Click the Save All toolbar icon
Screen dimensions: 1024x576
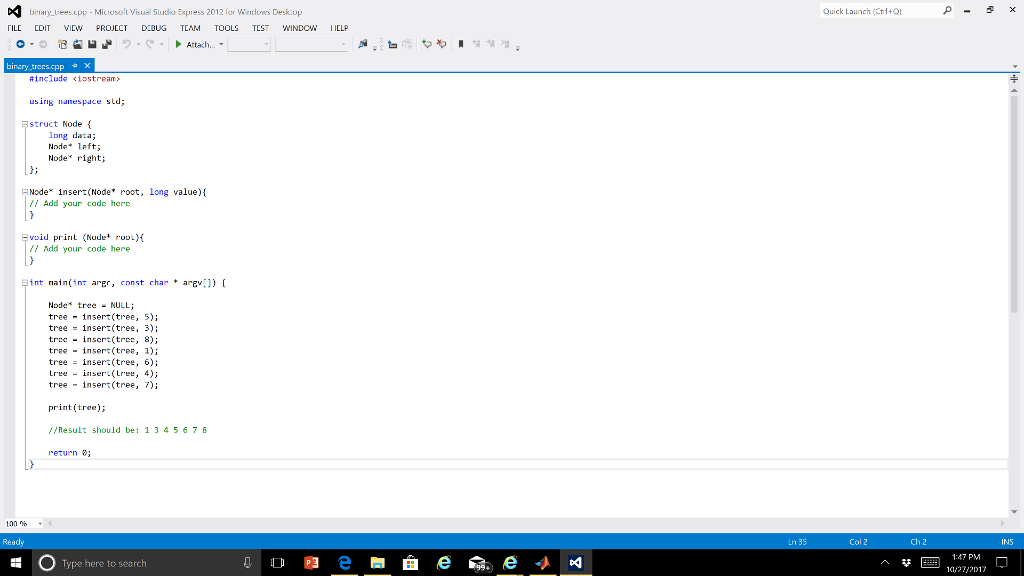[x=106, y=44]
